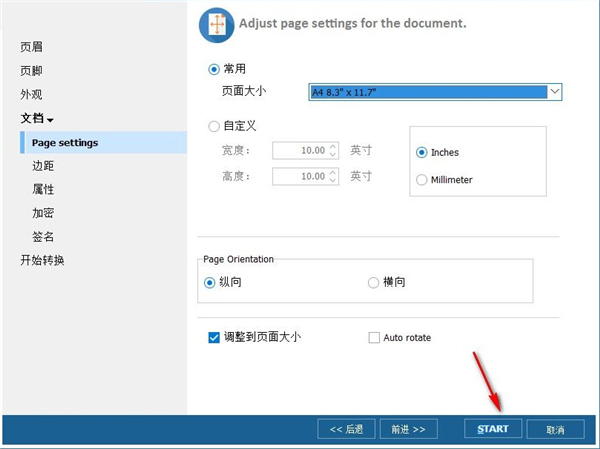Click the 取消 button
The width and height of the screenshot is (600, 449).
pyautogui.click(x=555, y=429)
